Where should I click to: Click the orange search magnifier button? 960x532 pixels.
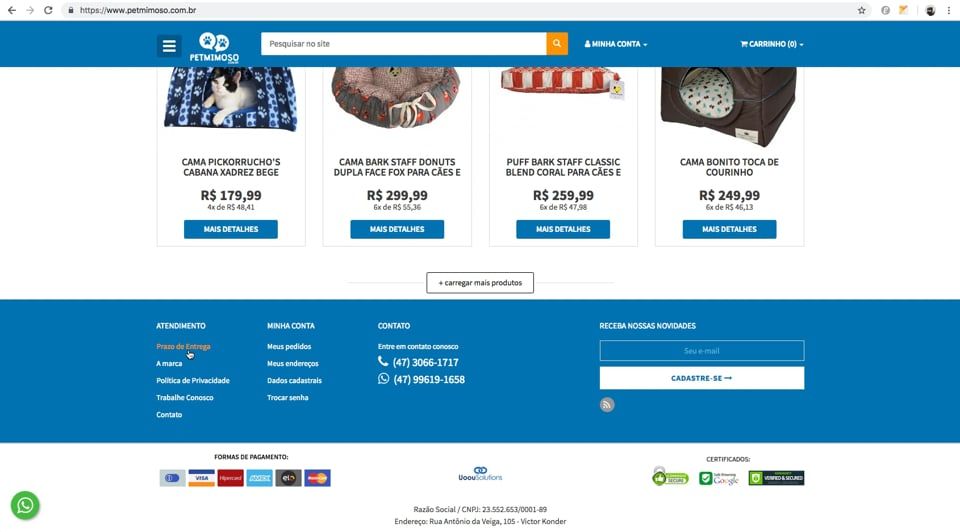(x=557, y=43)
